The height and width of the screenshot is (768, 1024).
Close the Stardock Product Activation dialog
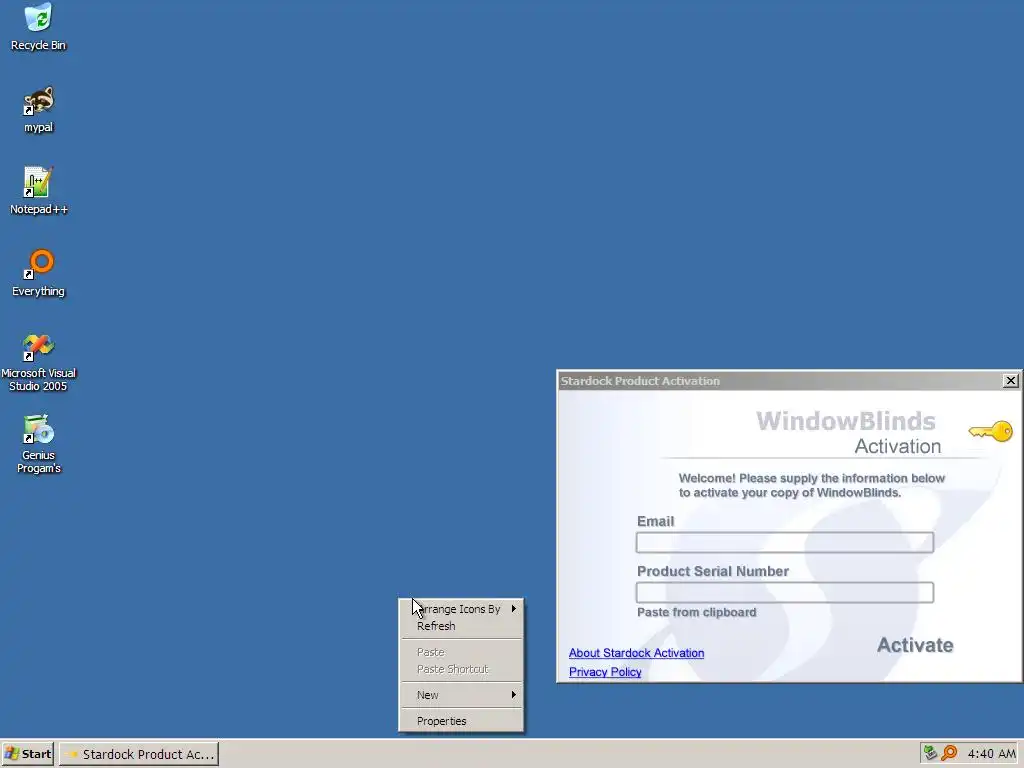point(1010,380)
